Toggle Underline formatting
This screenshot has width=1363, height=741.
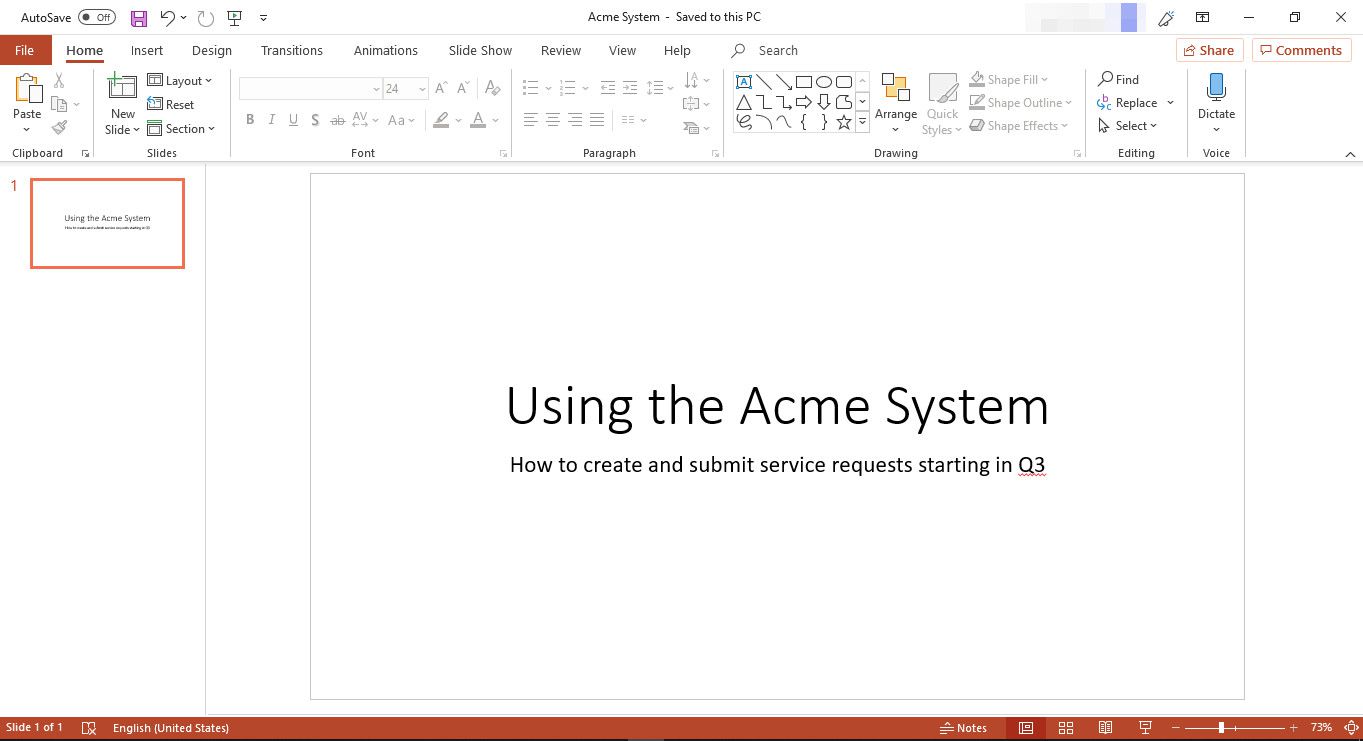293,120
